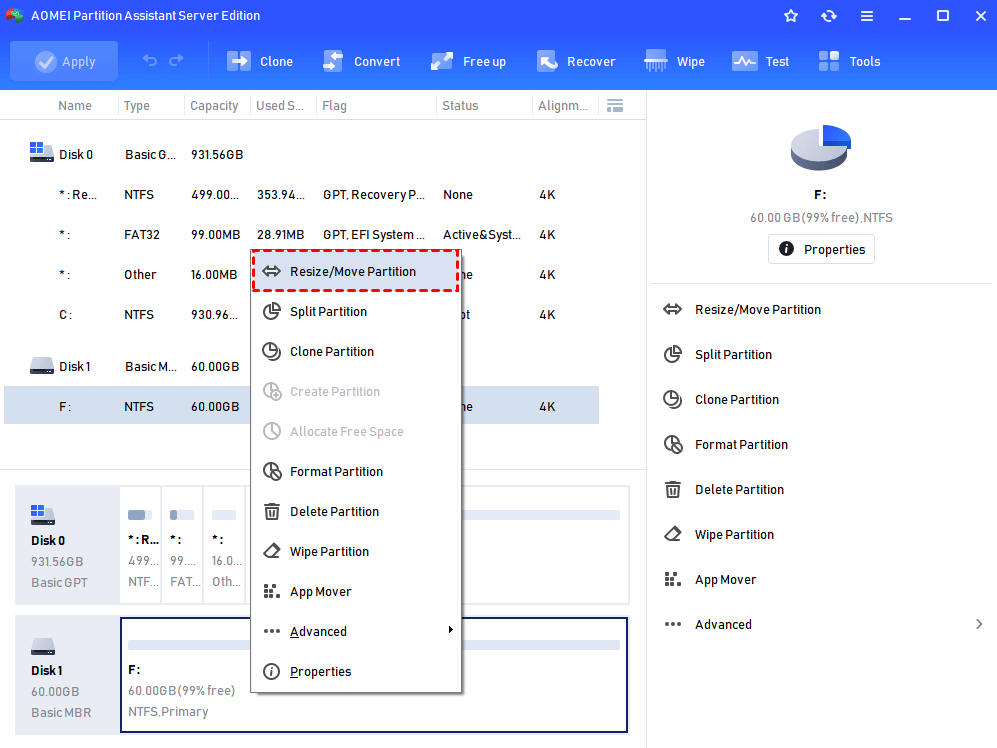Select the C: NTFS partition row
The height and width of the screenshot is (748, 997).
click(127, 315)
